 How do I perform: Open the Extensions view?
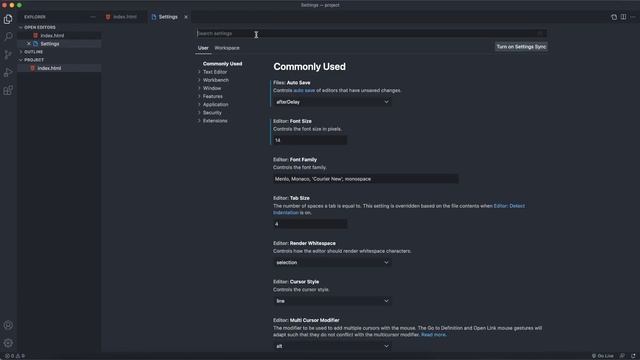tap(8, 90)
